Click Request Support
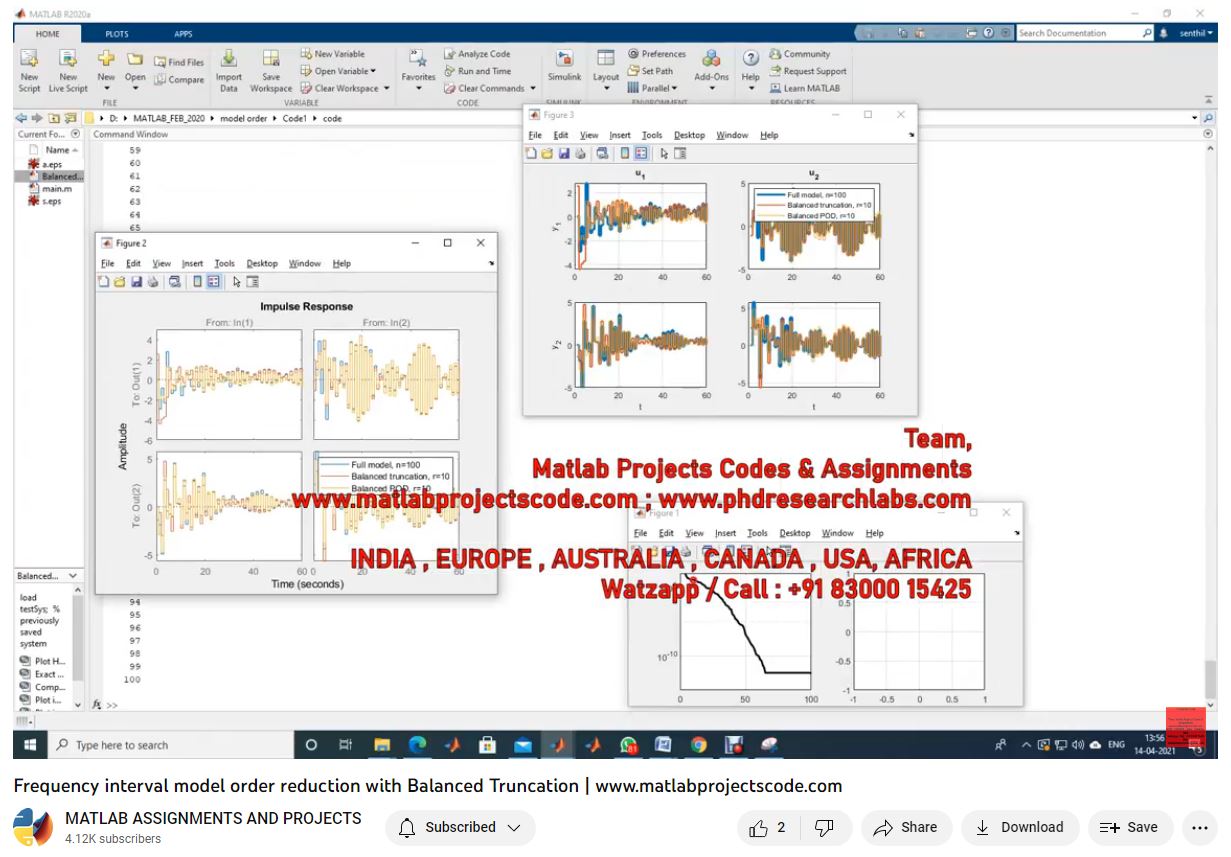 (x=807, y=71)
